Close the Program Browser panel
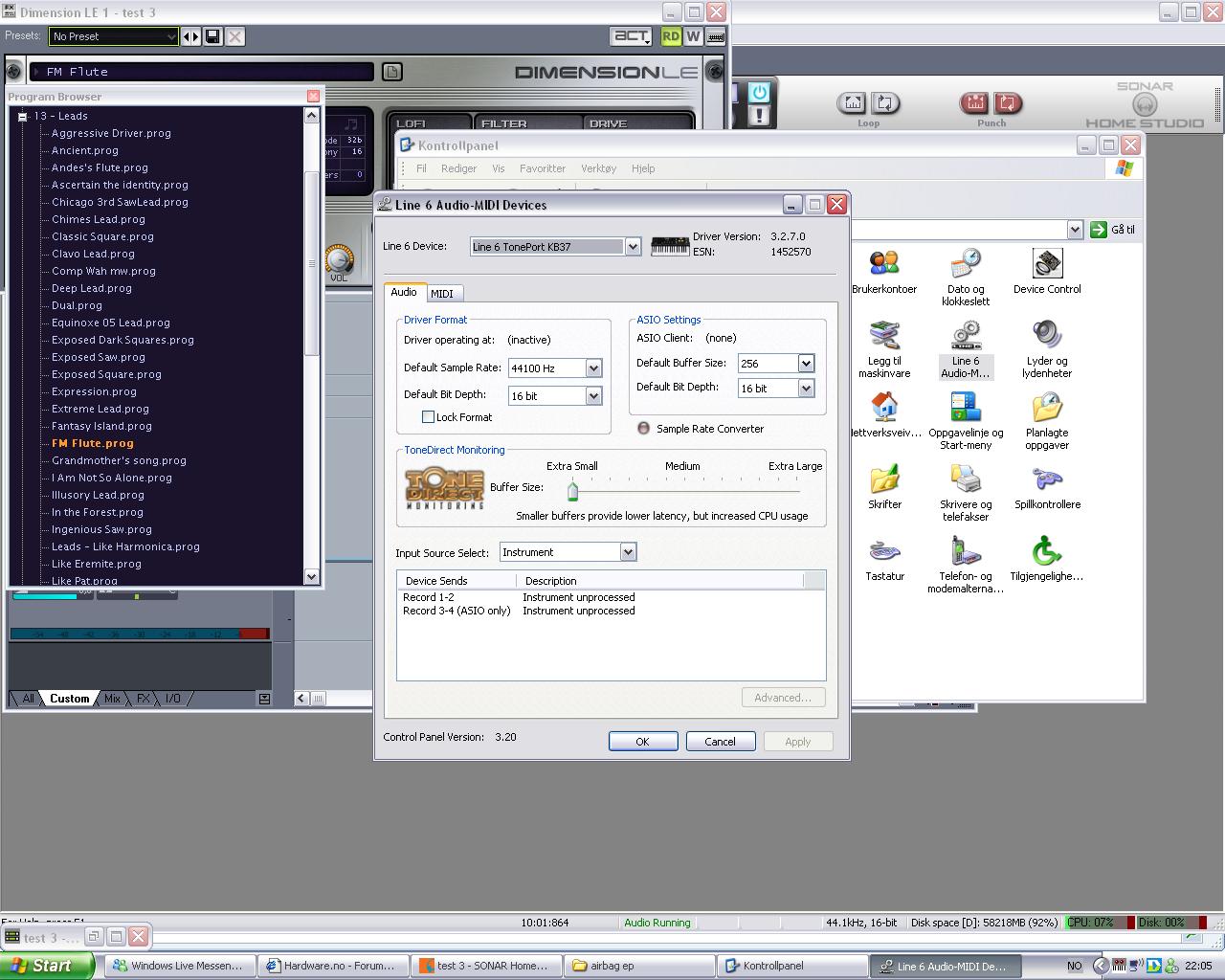The height and width of the screenshot is (980, 1225). tap(313, 97)
